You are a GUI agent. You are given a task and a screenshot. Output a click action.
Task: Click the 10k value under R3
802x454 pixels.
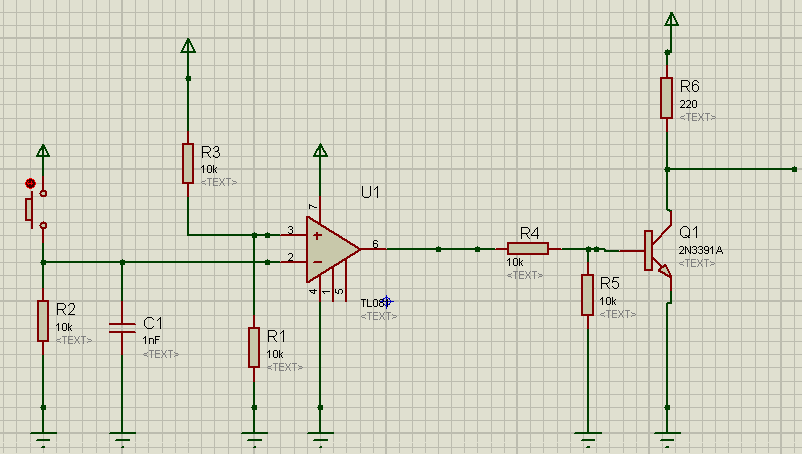point(209,169)
